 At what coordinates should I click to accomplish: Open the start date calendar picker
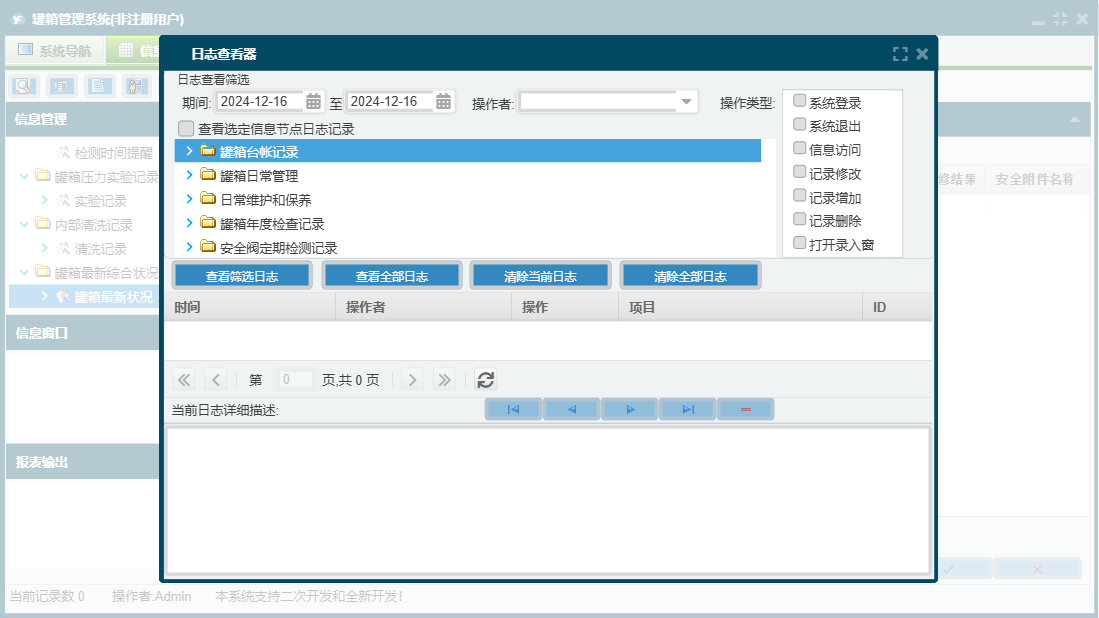pyautogui.click(x=313, y=102)
